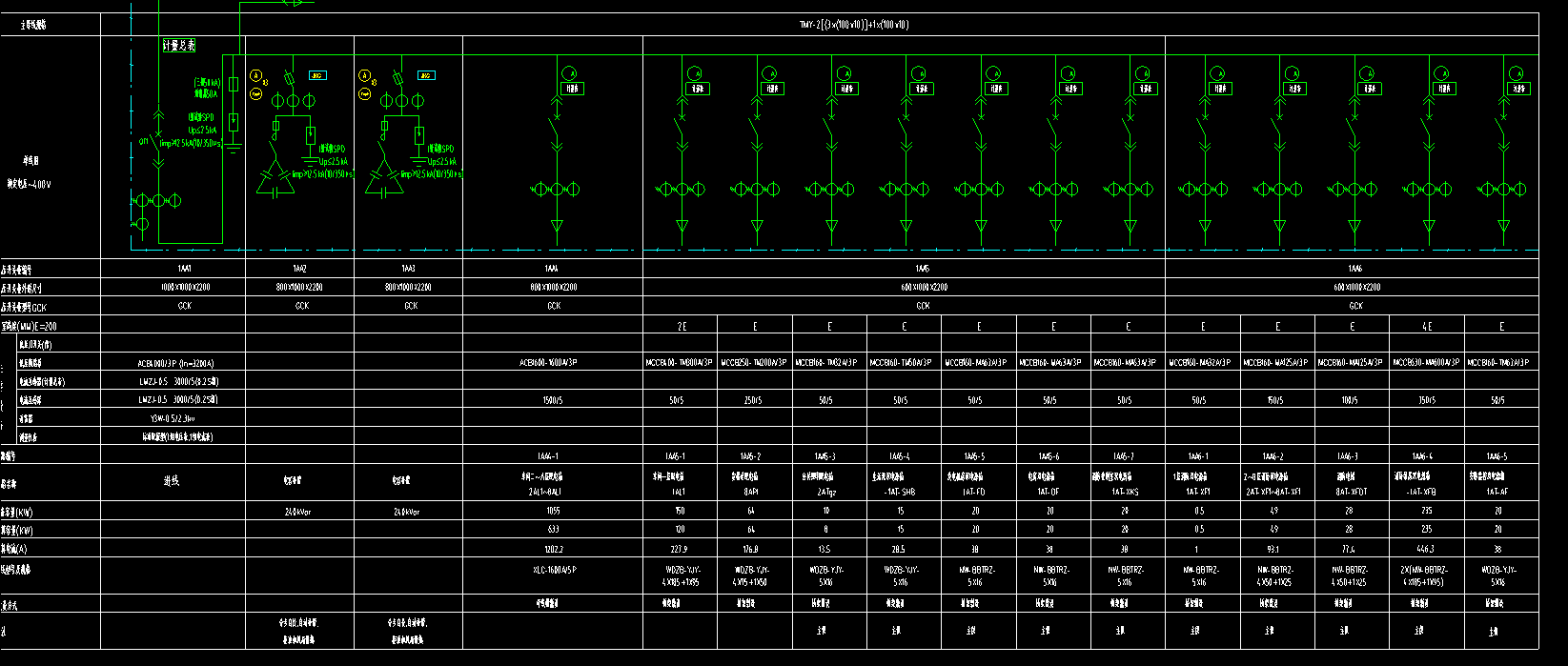Click the MCCB630-MA600A/3P breaker cell
This screenshot has height=666, width=1568.
click(1427, 363)
